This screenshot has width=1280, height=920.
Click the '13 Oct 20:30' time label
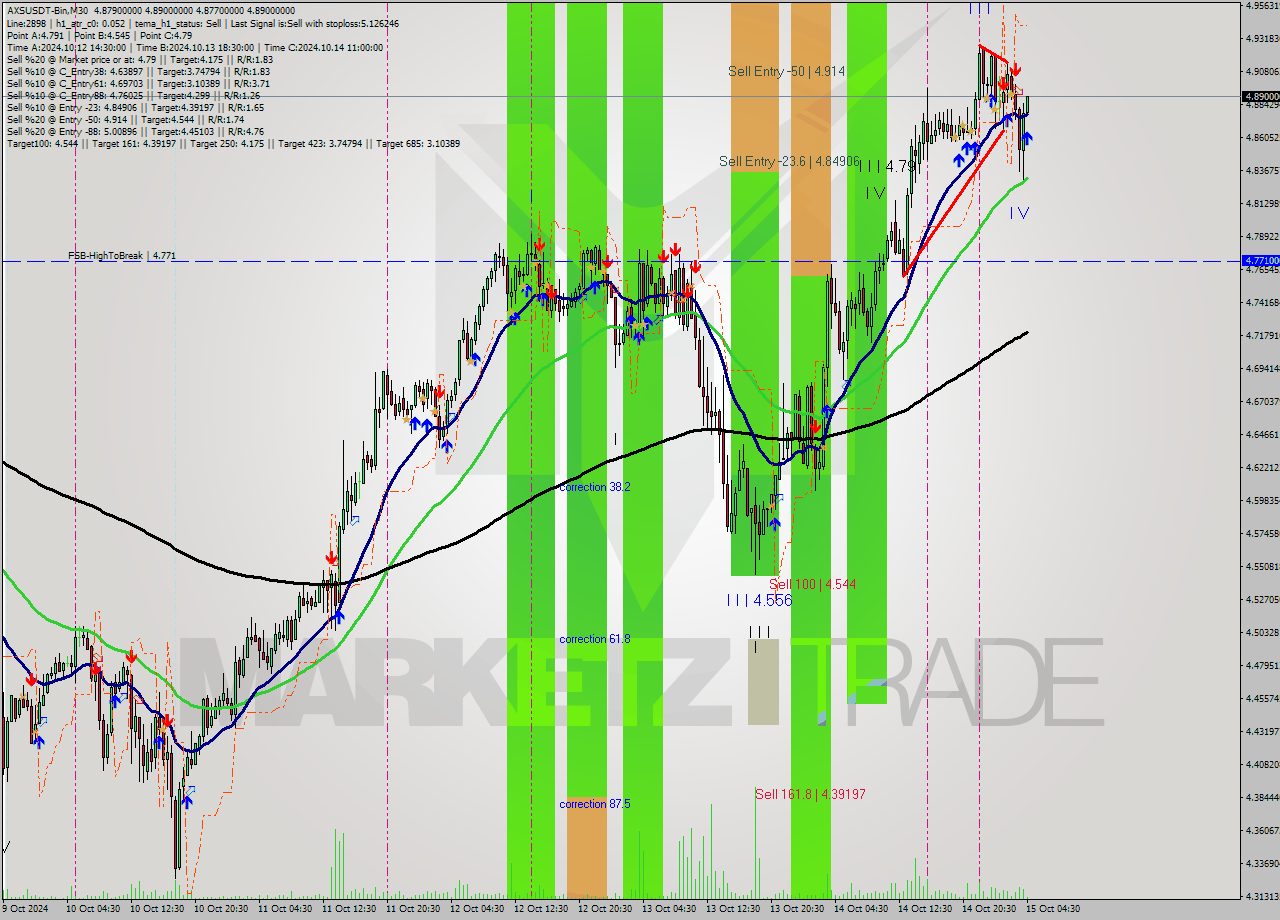point(799,909)
